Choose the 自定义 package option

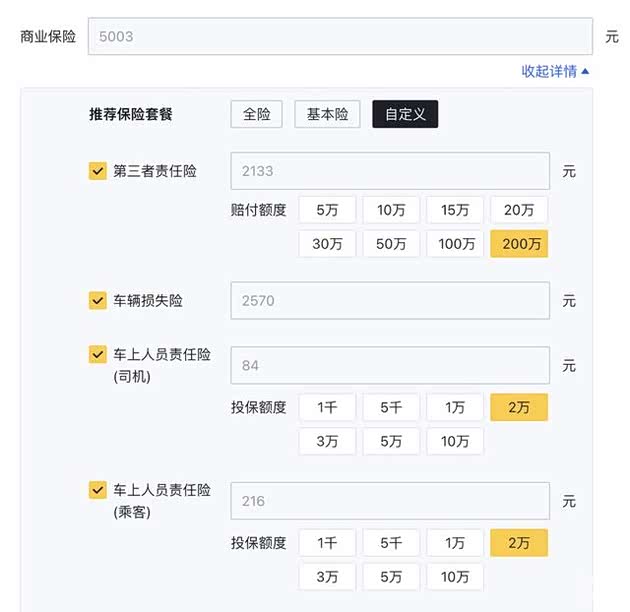405,114
